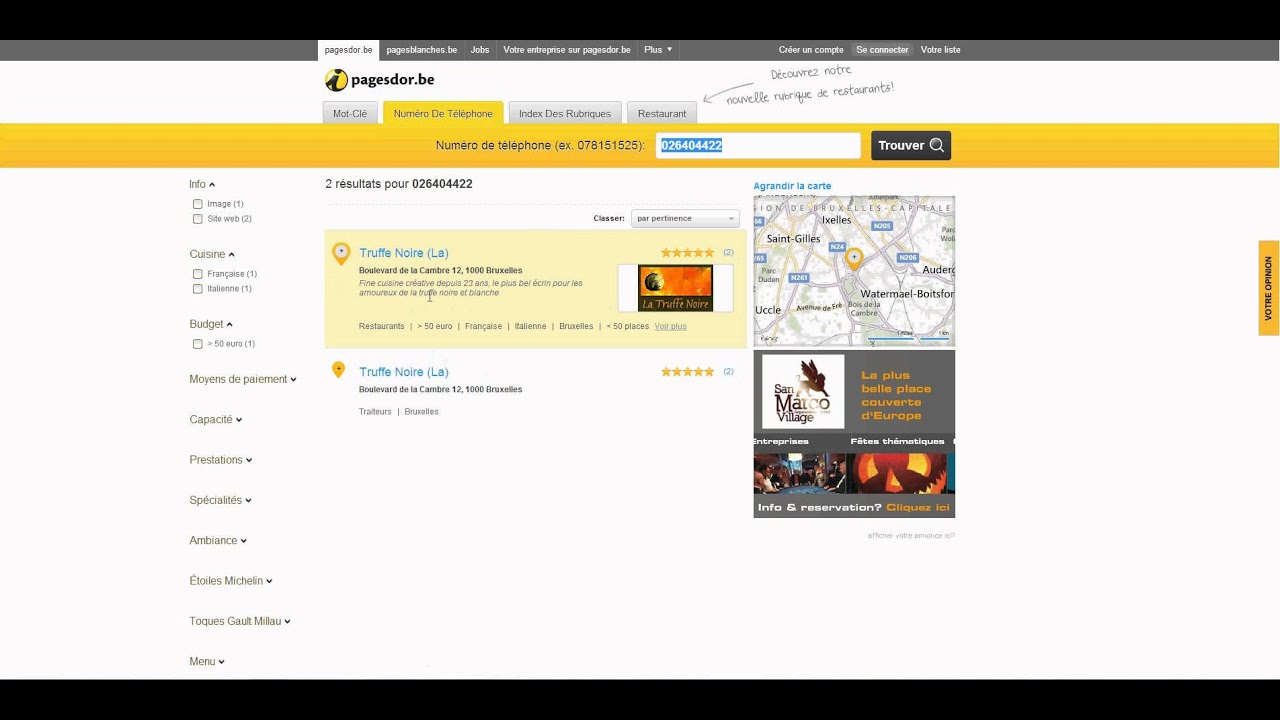Viewport: 1280px width, 720px height.
Task: Click the Trouver search button
Action: (x=911, y=145)
